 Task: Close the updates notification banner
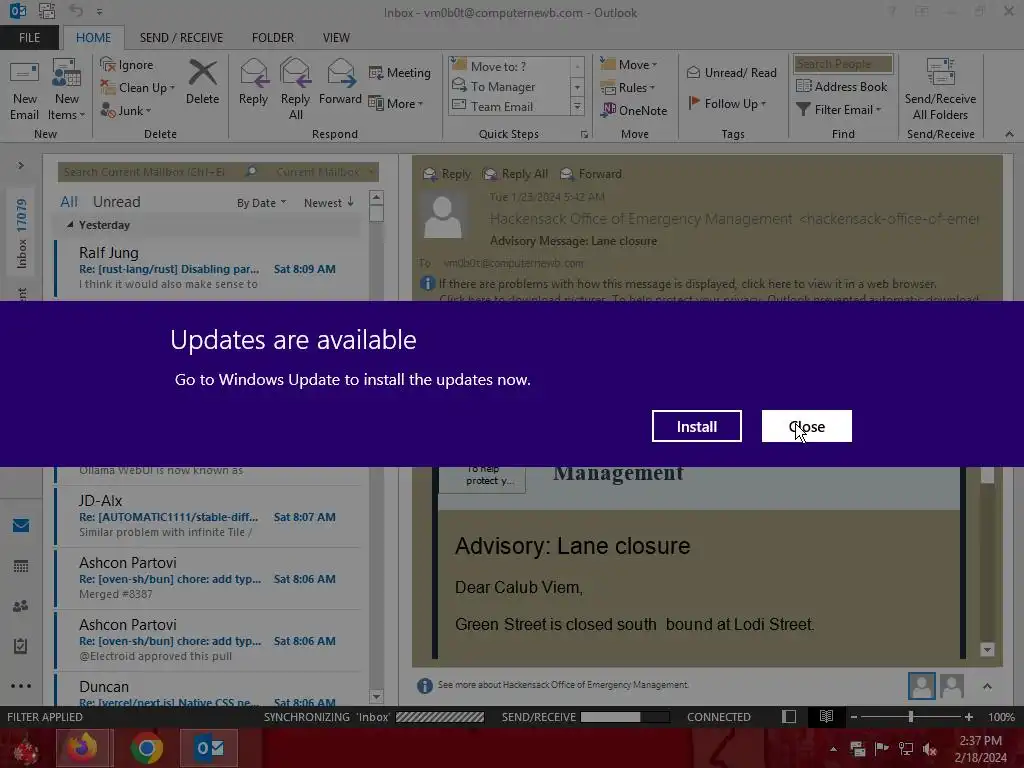point(807,426)
